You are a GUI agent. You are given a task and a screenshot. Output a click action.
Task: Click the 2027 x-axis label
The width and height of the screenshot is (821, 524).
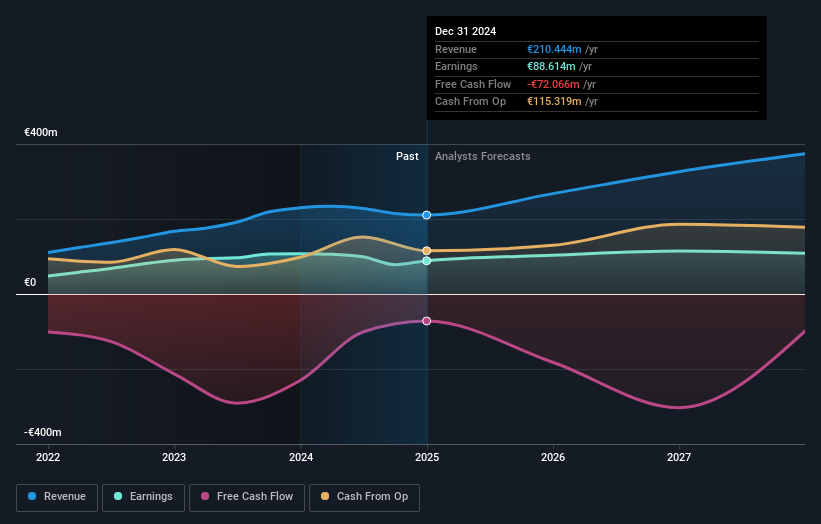point(679,458)
